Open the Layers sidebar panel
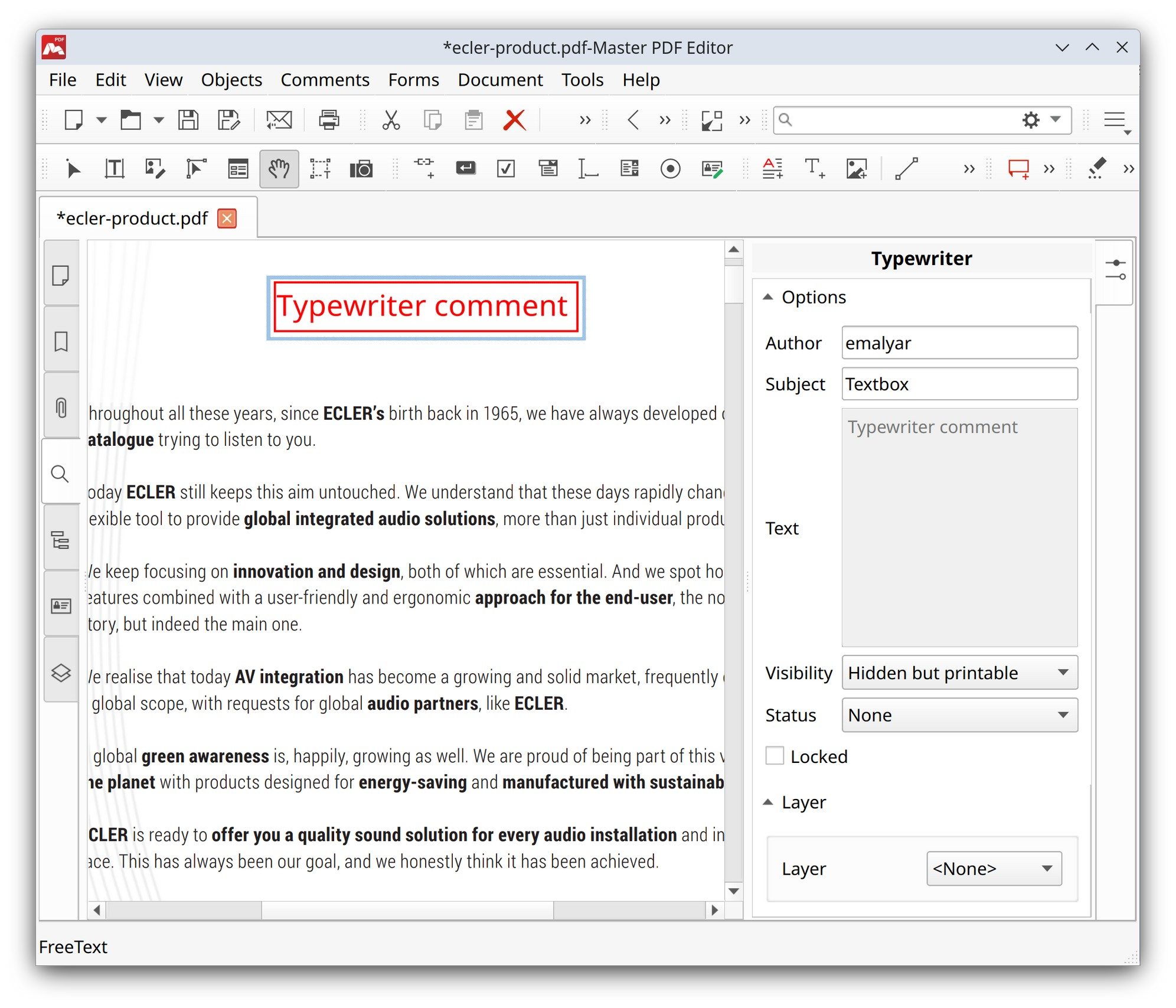The height and width of the screenshot is (1008, 1176). (61, 673)
